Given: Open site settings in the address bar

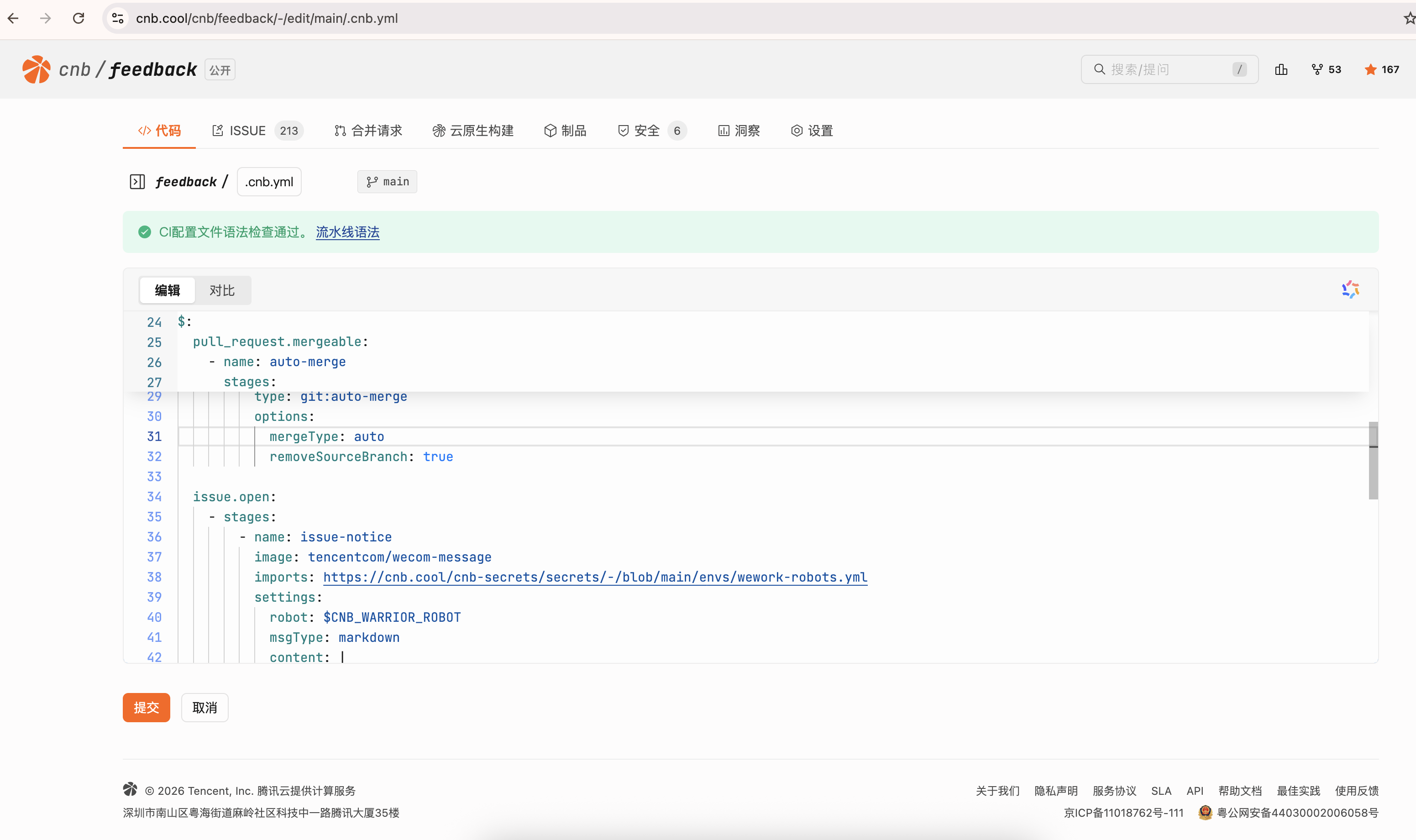Looking at the screenshot, I should (118, 18).
